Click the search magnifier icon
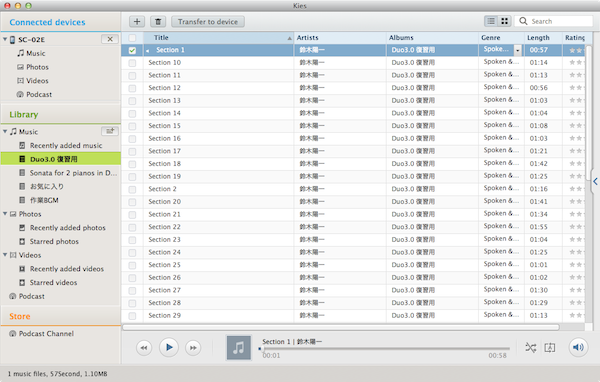Screen dimensions: 600x382 (x=523, y=21)
